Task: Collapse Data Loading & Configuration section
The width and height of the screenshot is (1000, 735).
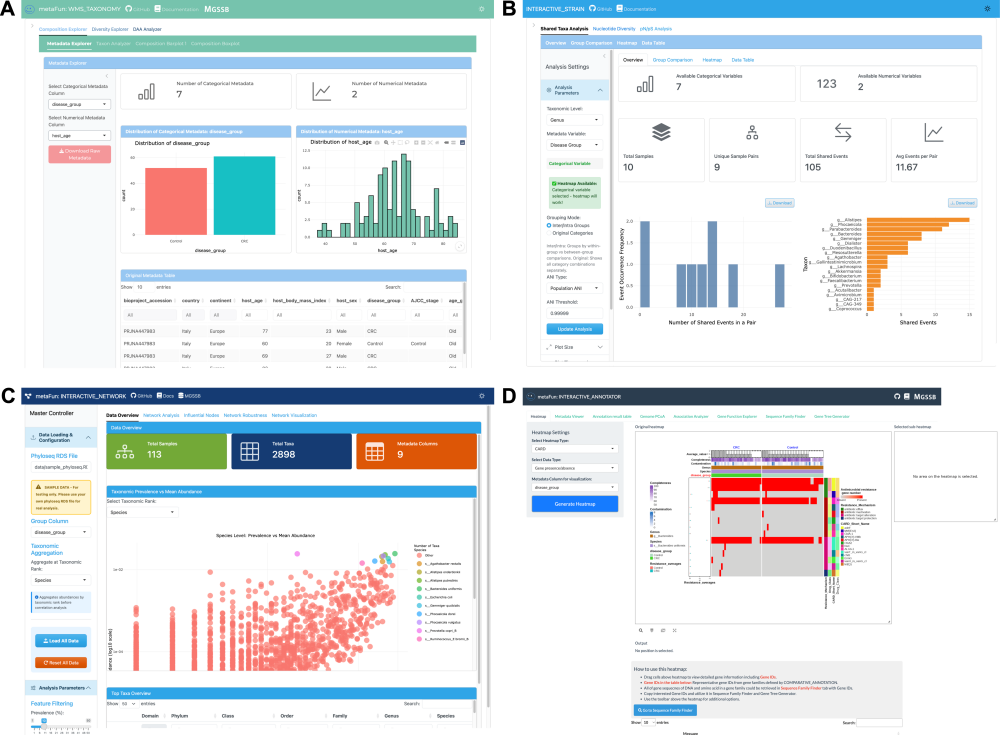Action: click(59, 438)
